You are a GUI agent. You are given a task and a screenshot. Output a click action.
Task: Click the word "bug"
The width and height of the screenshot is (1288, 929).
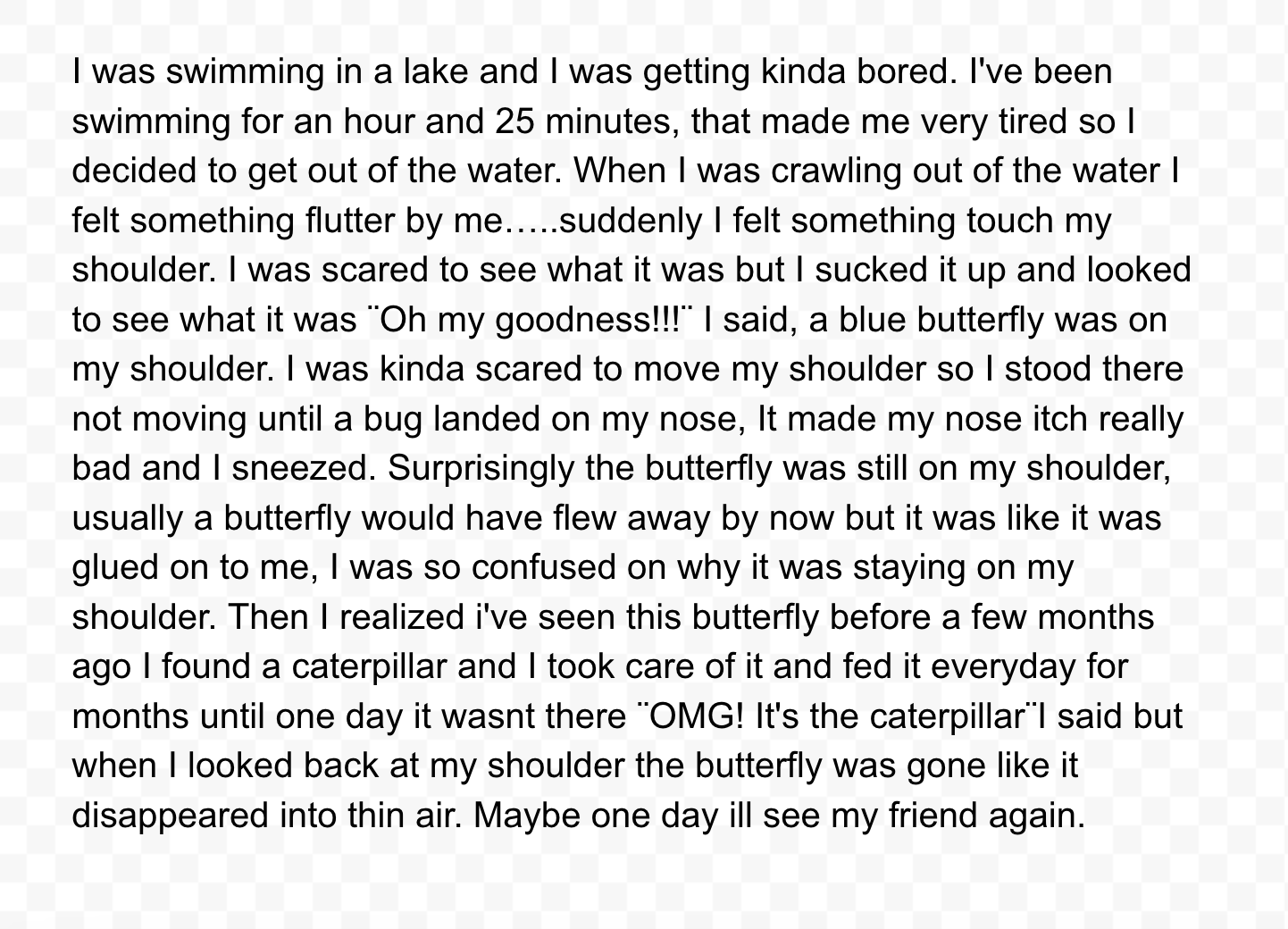(392, 419)
